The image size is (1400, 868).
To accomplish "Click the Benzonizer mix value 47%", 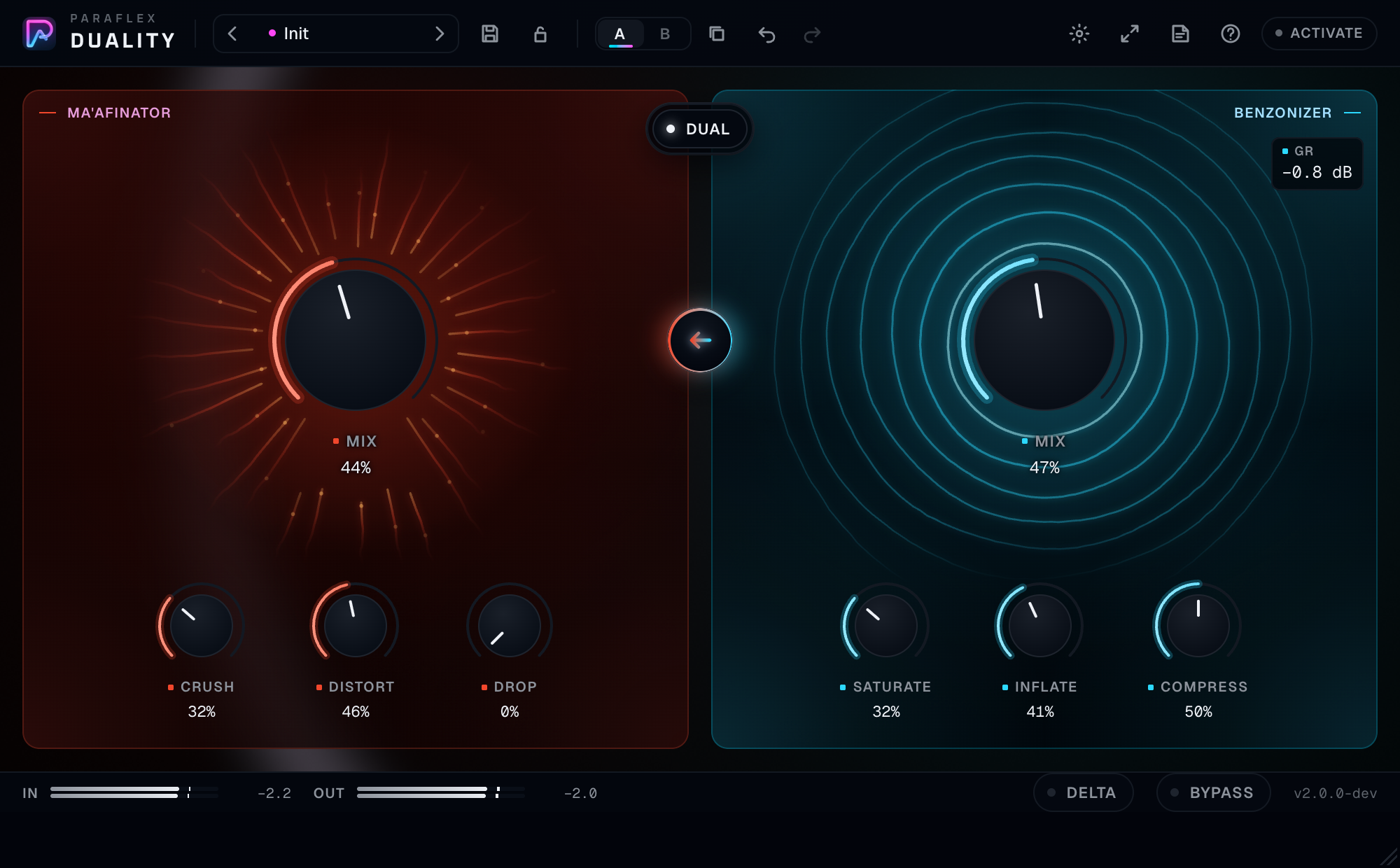I will 1044,468.
